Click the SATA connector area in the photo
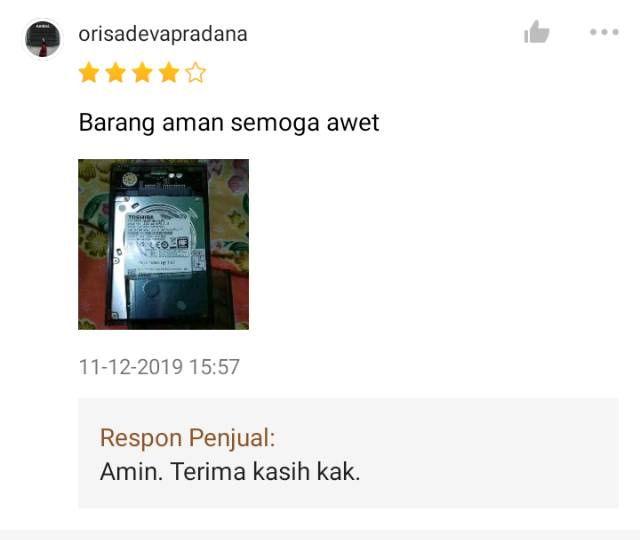This screenshot has width=640, height=540. [162, 187]
